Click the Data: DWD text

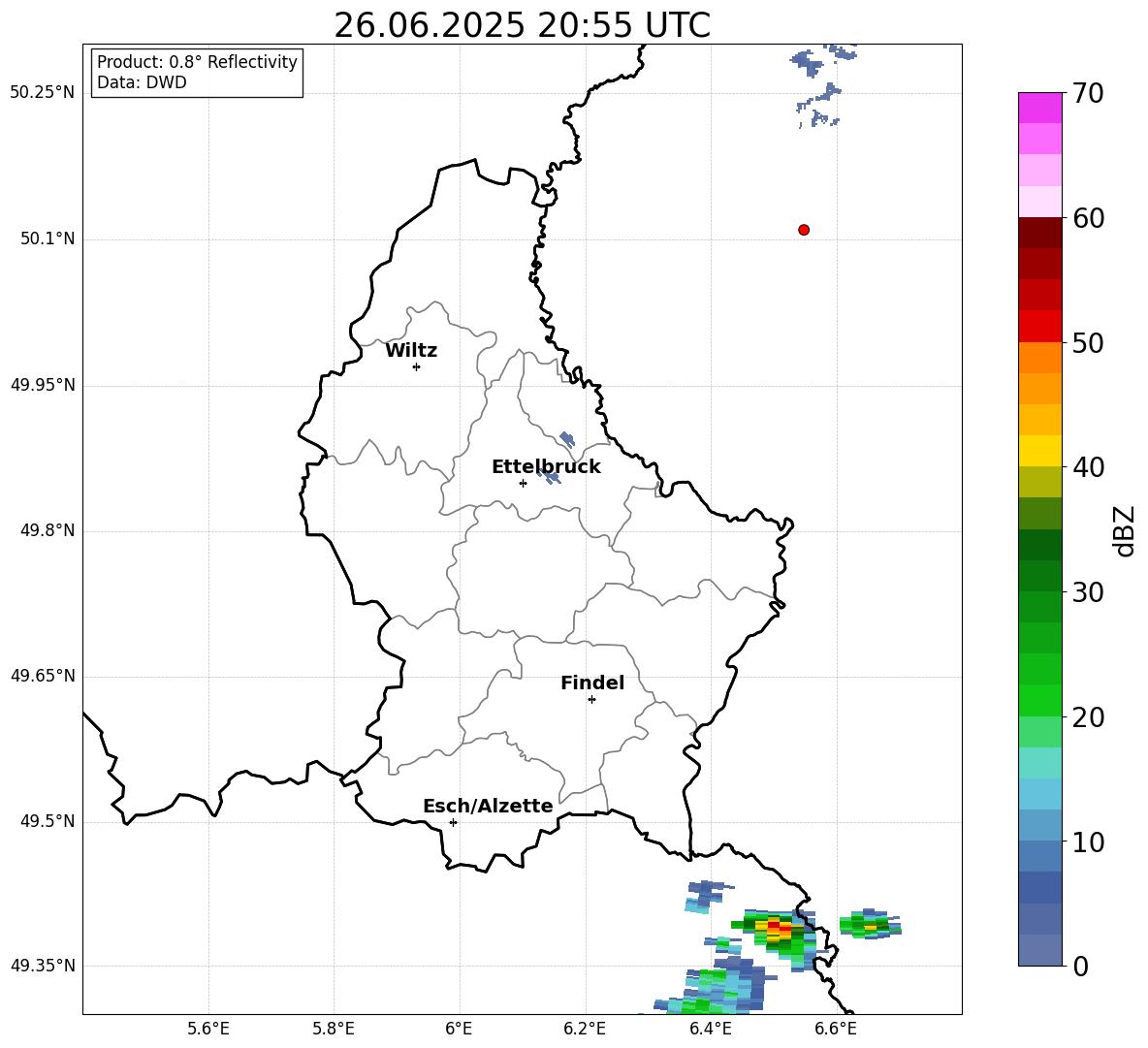pos(142,82)
